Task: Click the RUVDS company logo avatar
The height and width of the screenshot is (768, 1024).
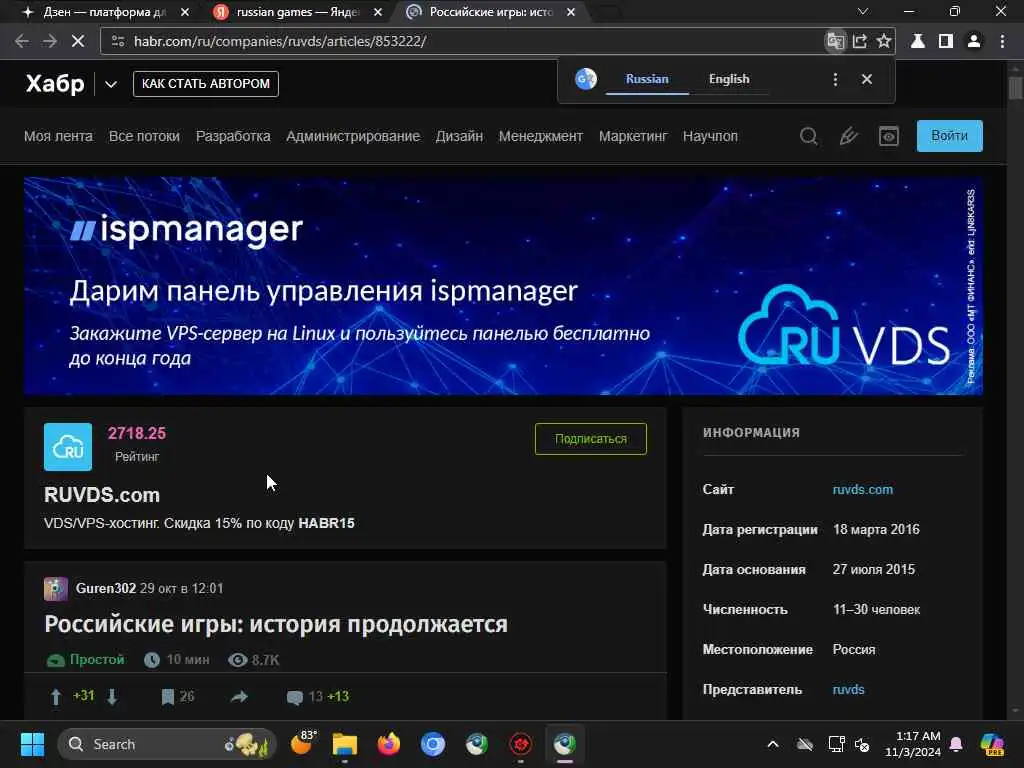Action: click(x=68, y=447)
